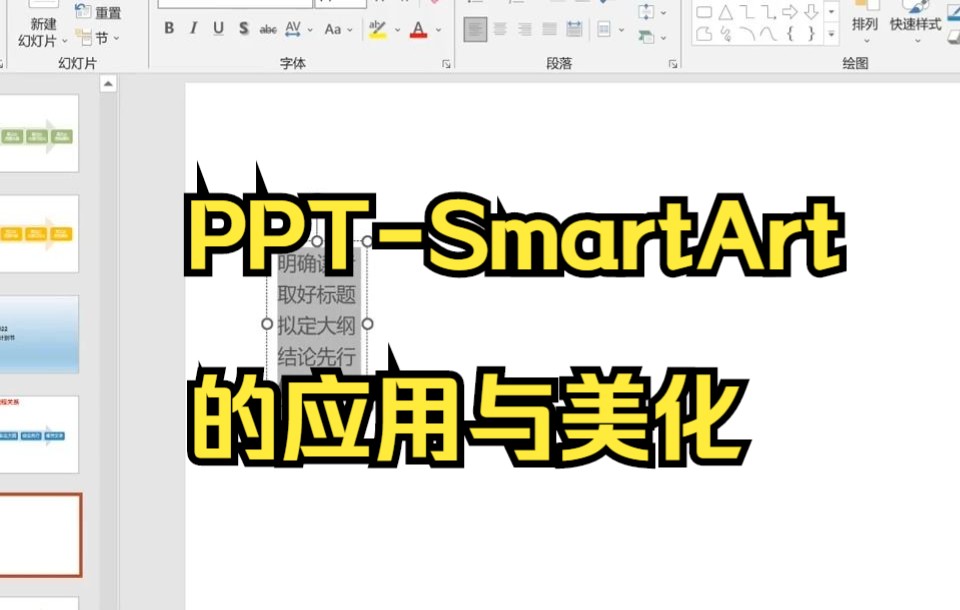Open the shapes gallery More arrow

point(830,35)
